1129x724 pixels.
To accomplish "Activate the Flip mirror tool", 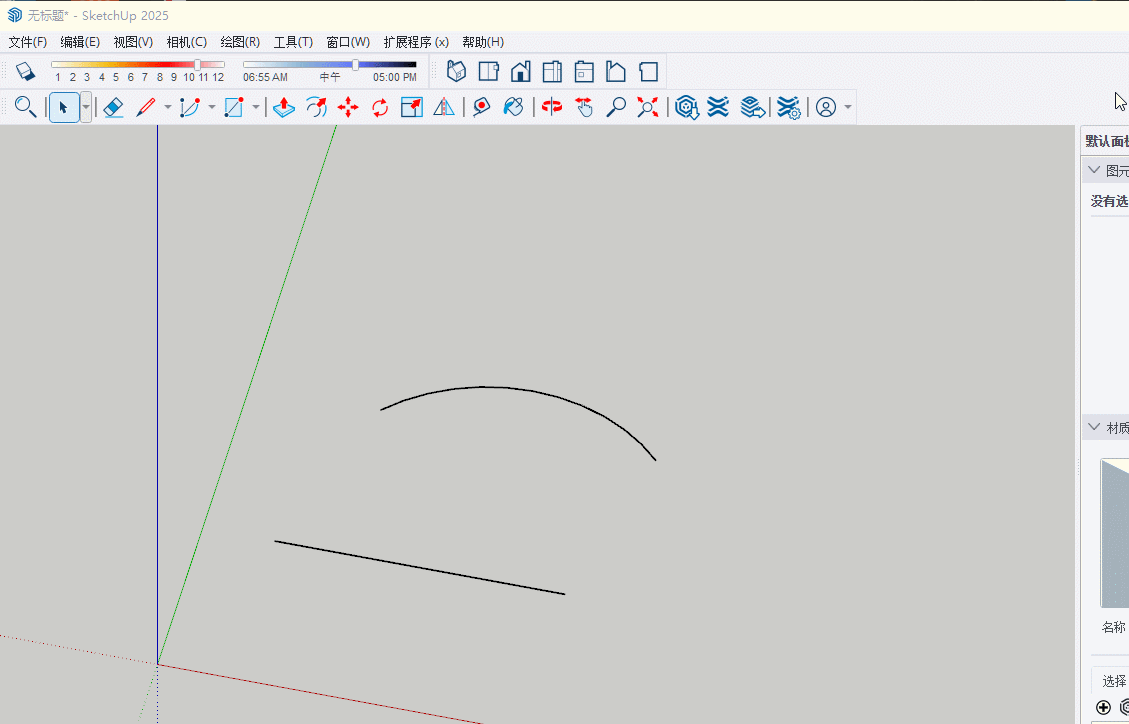I will coord(444,107).
